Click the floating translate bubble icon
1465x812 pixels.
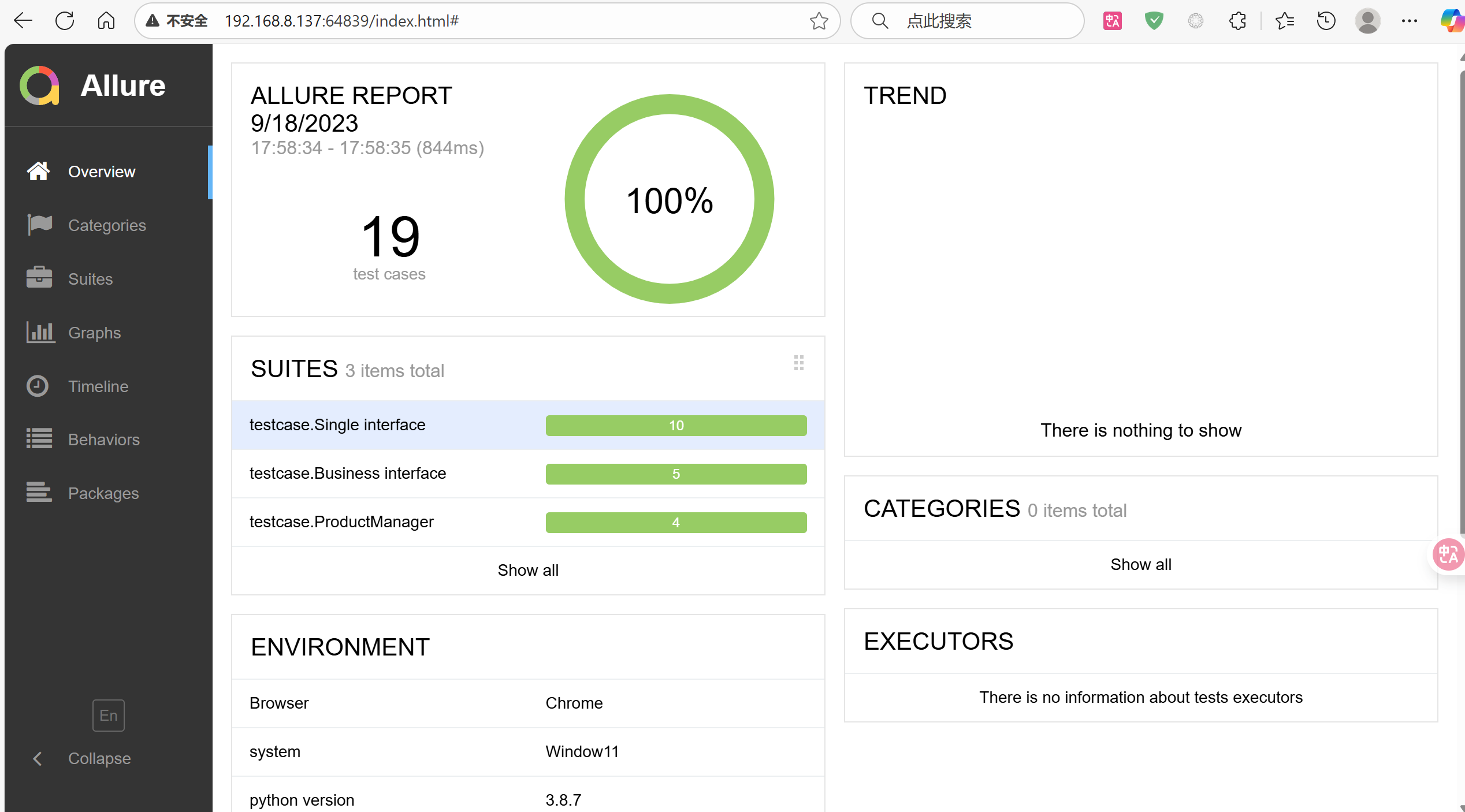(x=1448, y=555)
